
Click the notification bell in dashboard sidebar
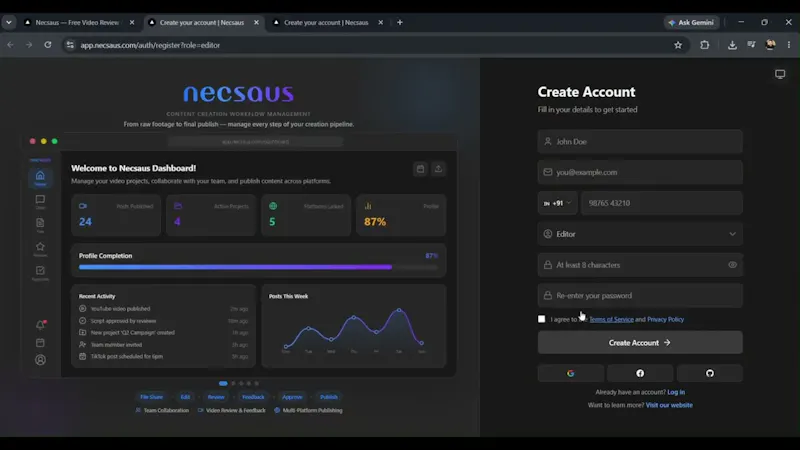(40, 325)
